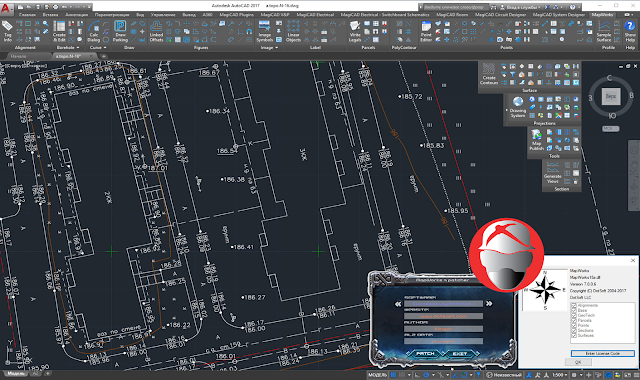Image resolution: width=640 pixels, height=380 pixels.
Task: Click Map Publish in Tools panel
Action: click(536, 139)
